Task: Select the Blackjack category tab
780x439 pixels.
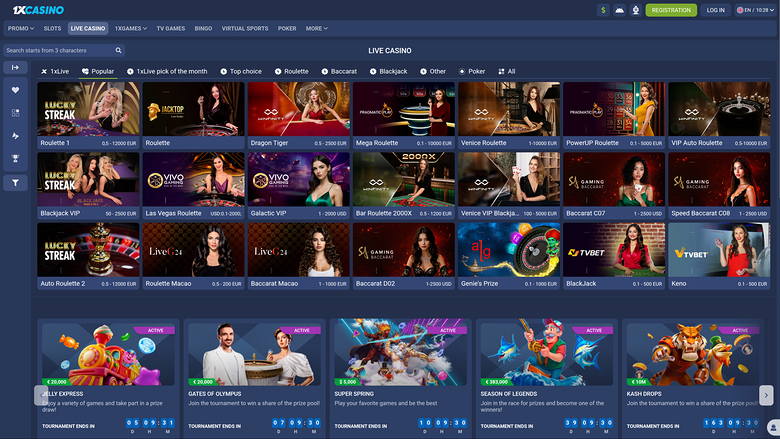Action: (389, 72)
